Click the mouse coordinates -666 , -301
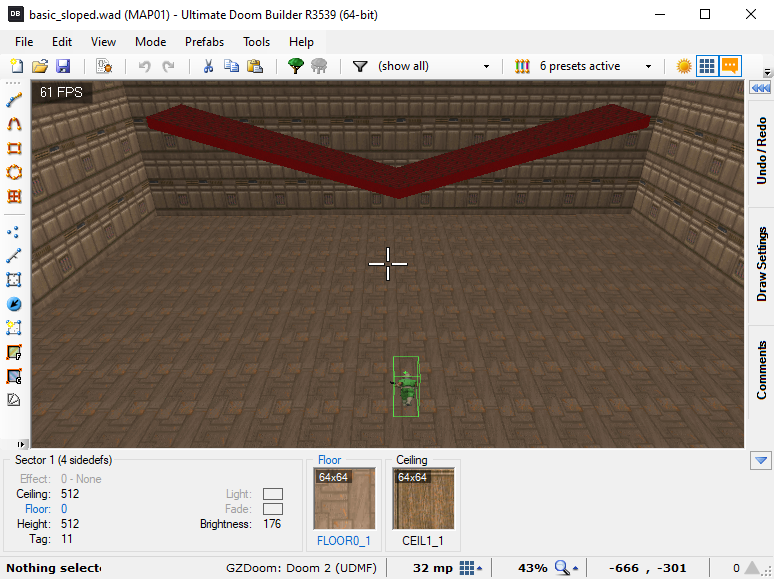The width and height of the screenshot is (774, 579). 648,568
